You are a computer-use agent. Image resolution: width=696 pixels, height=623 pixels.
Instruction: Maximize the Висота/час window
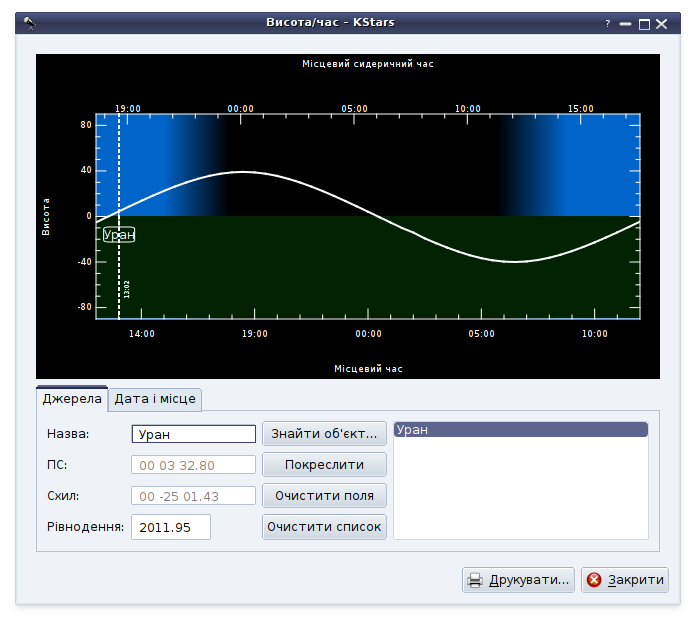coord(644,23)
